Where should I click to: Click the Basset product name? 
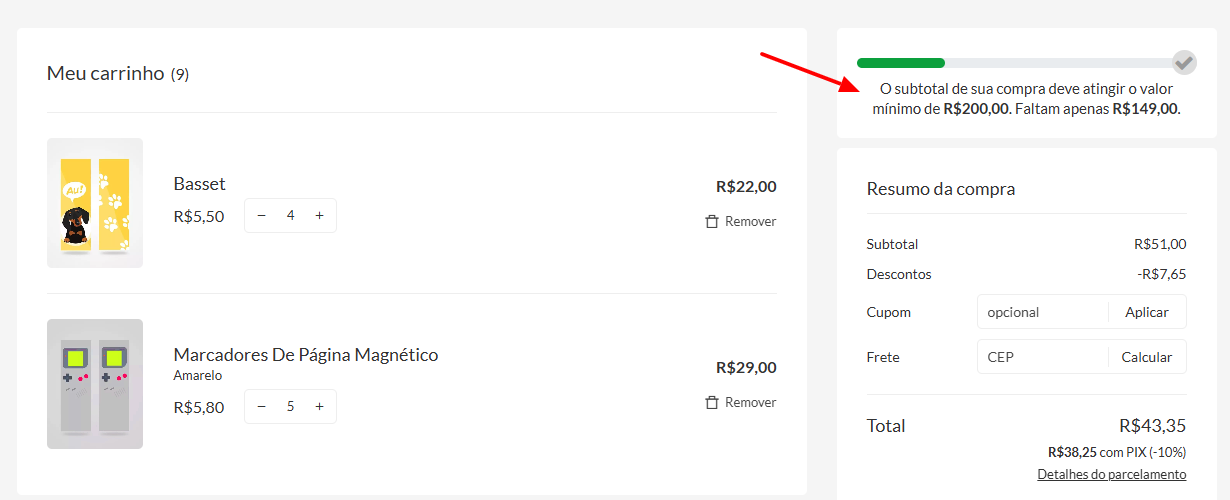200,184
